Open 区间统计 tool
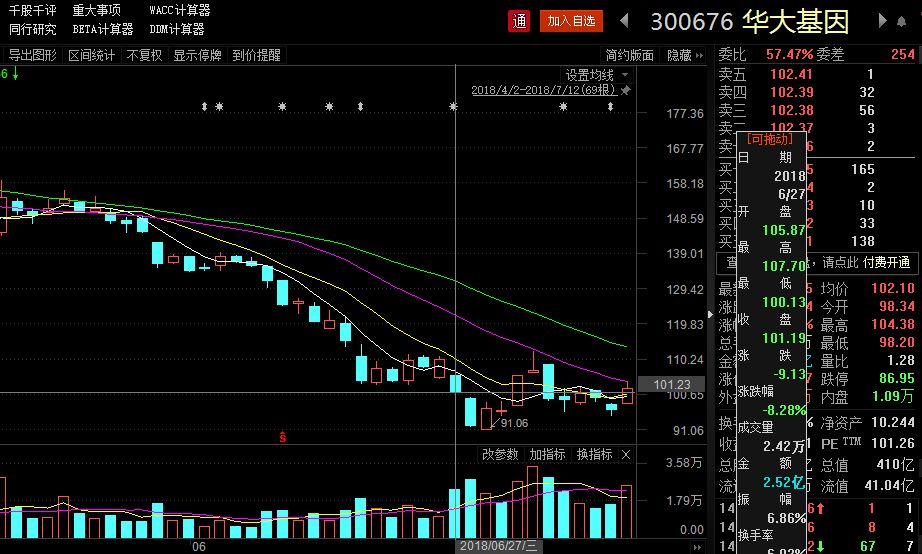The width and height of the screenshot is (922, 554). coord(91,55)
